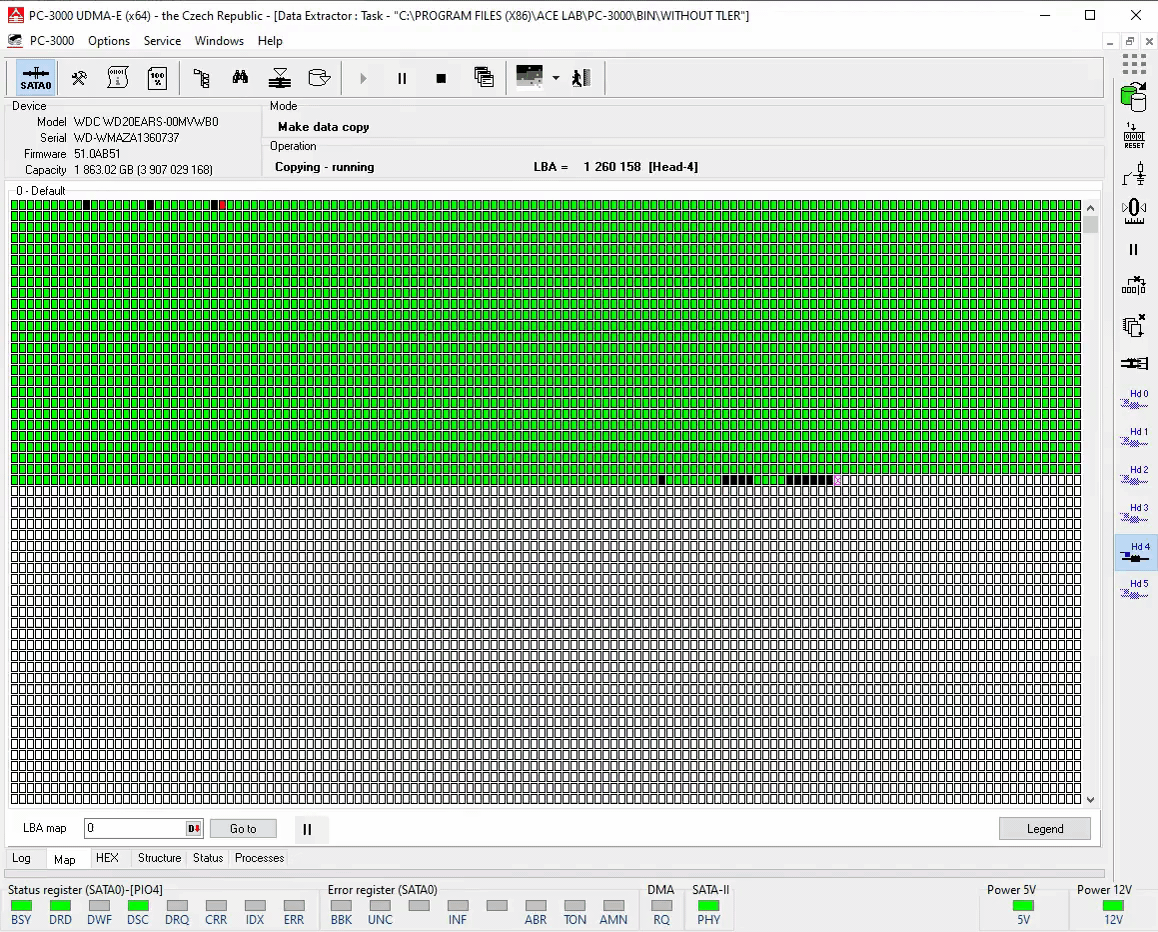Click the 100% document toolbar icon
Image resolution: width=1158 pixels, height=932 pixels.
point(157,78)
